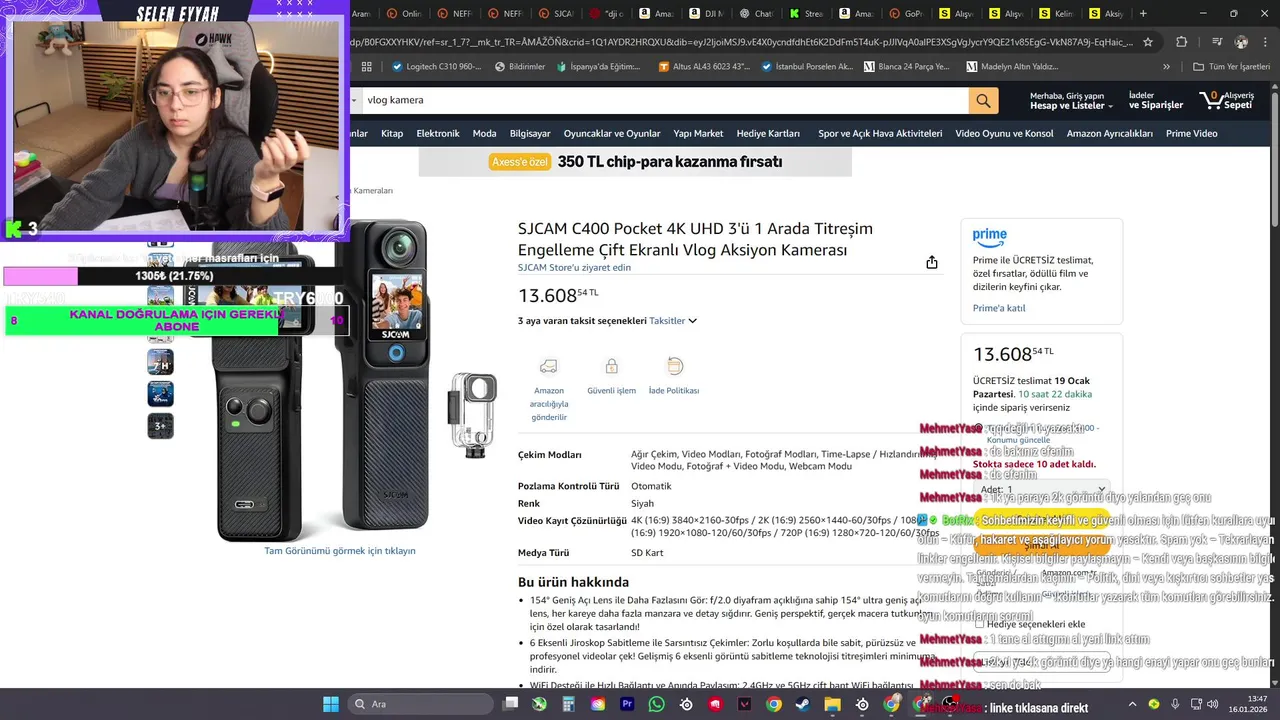
Task: Open Spor ve Açık Hava Aktiviteleri
Action: tap(880, 134)
